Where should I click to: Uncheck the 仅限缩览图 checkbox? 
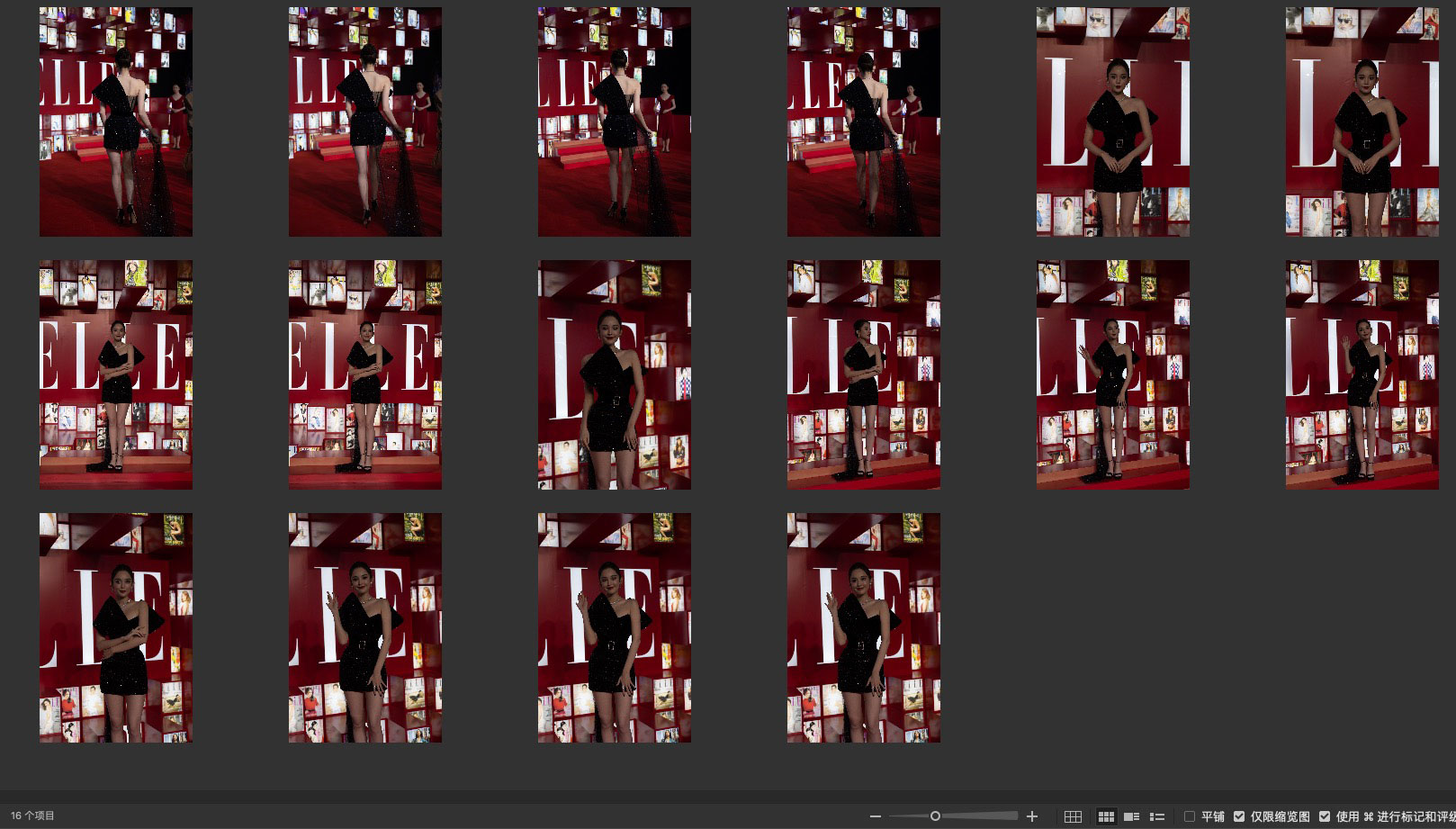(x=1239, y=816)
